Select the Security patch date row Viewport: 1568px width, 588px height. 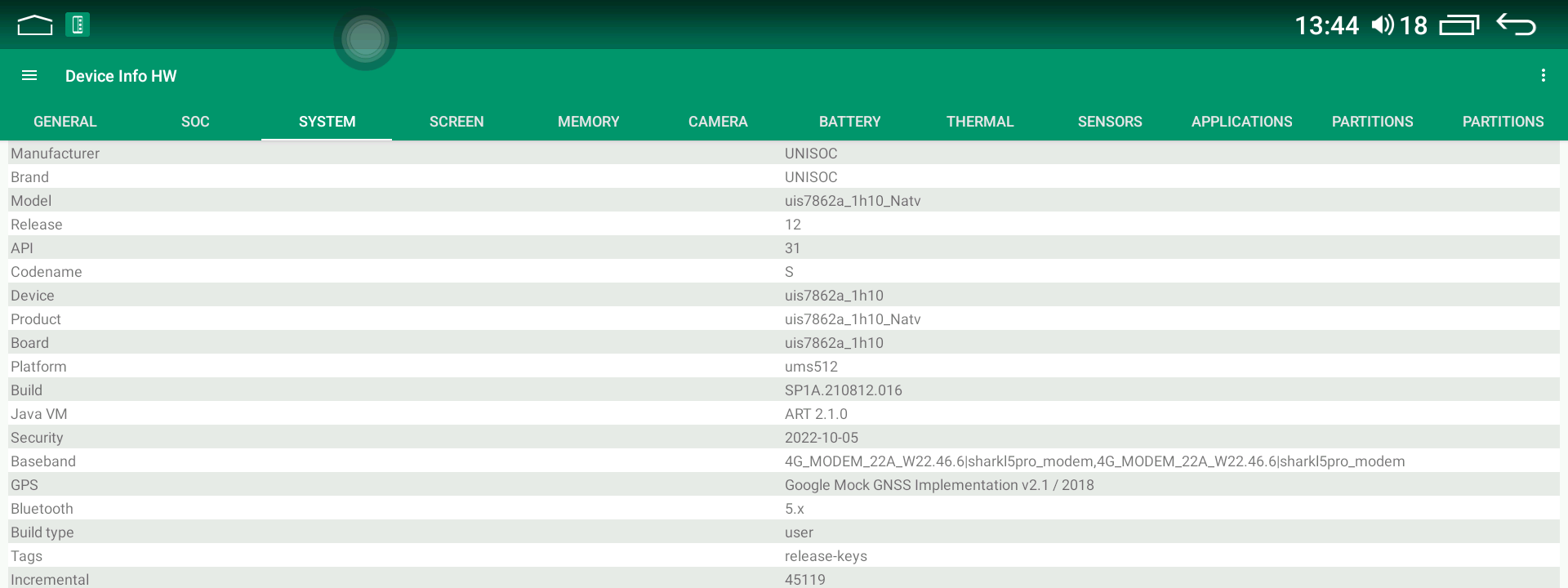784,438
